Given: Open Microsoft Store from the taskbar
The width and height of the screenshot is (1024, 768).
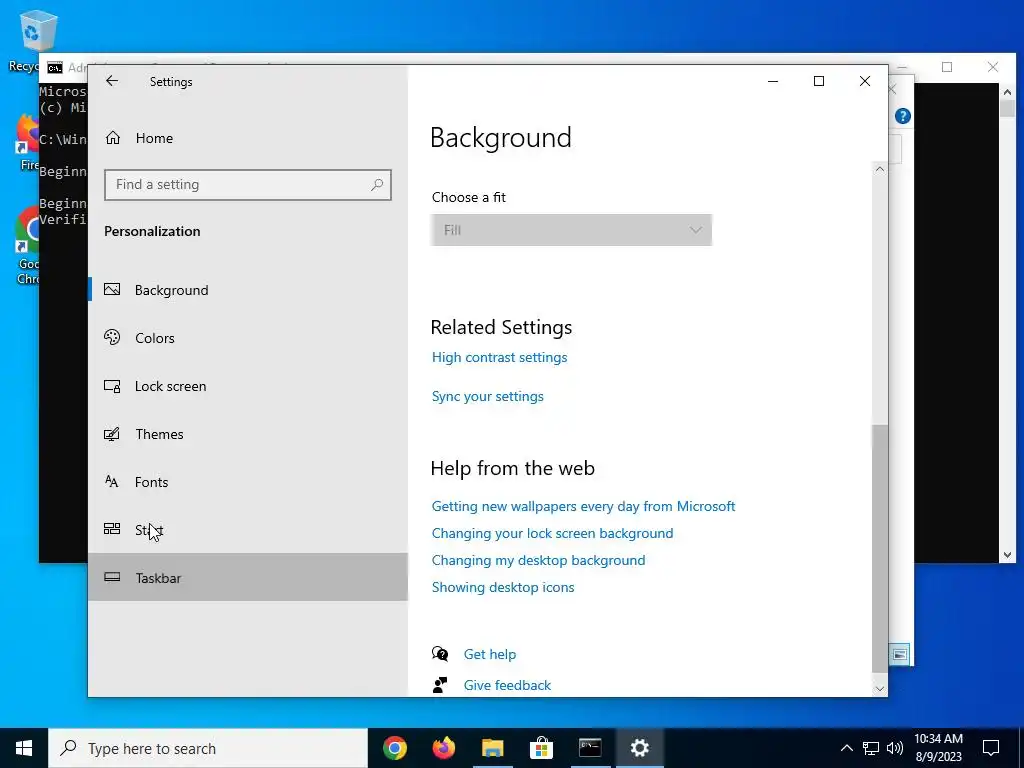Looking at the screenshot, I should 541,748.
